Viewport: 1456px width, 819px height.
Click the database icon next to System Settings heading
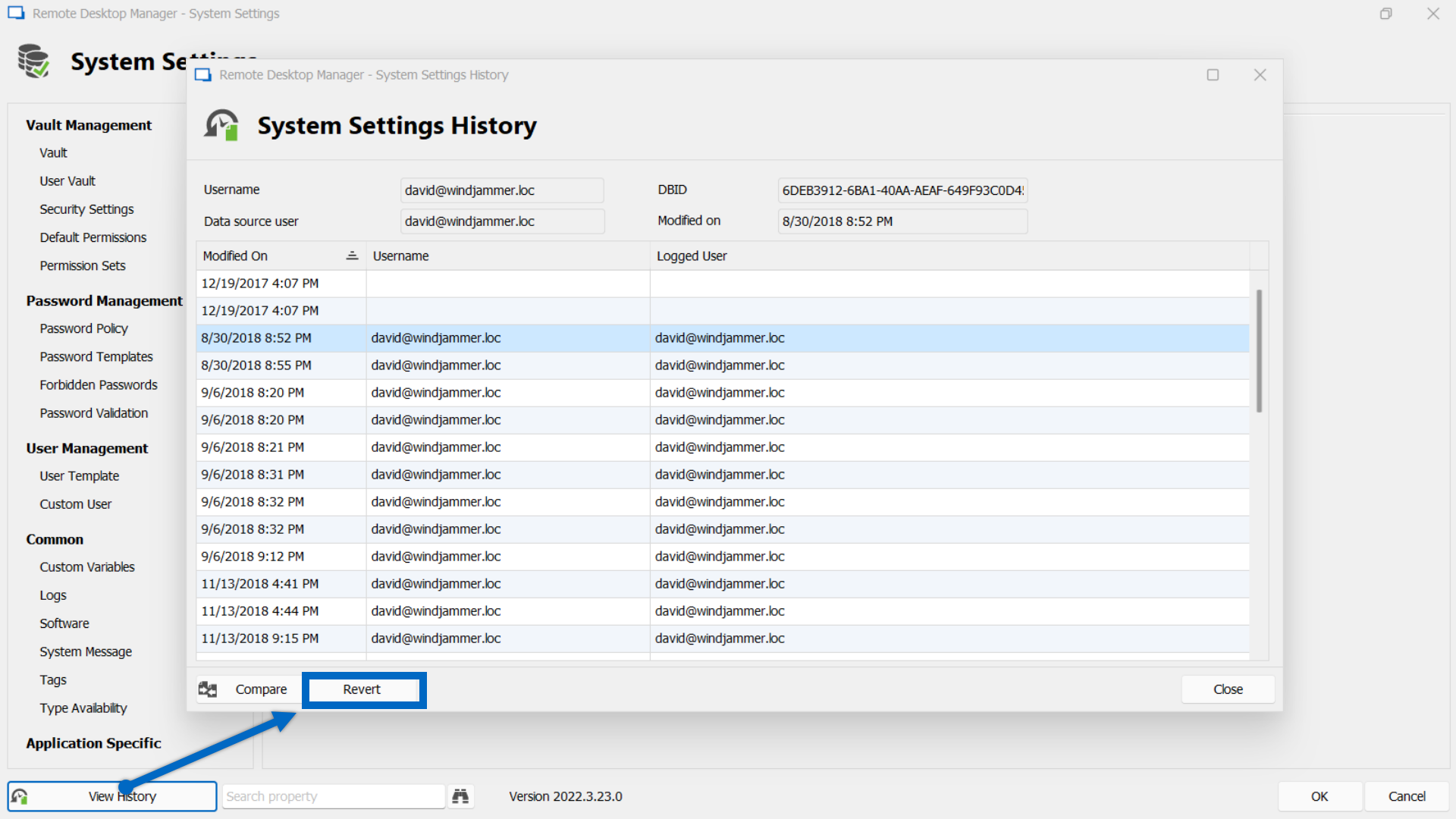point(33,61)
